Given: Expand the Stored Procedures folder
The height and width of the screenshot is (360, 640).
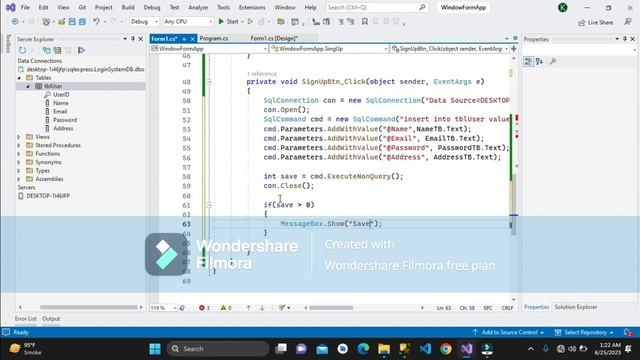Looking at the screenshot, I should click(x=19, y=145).
